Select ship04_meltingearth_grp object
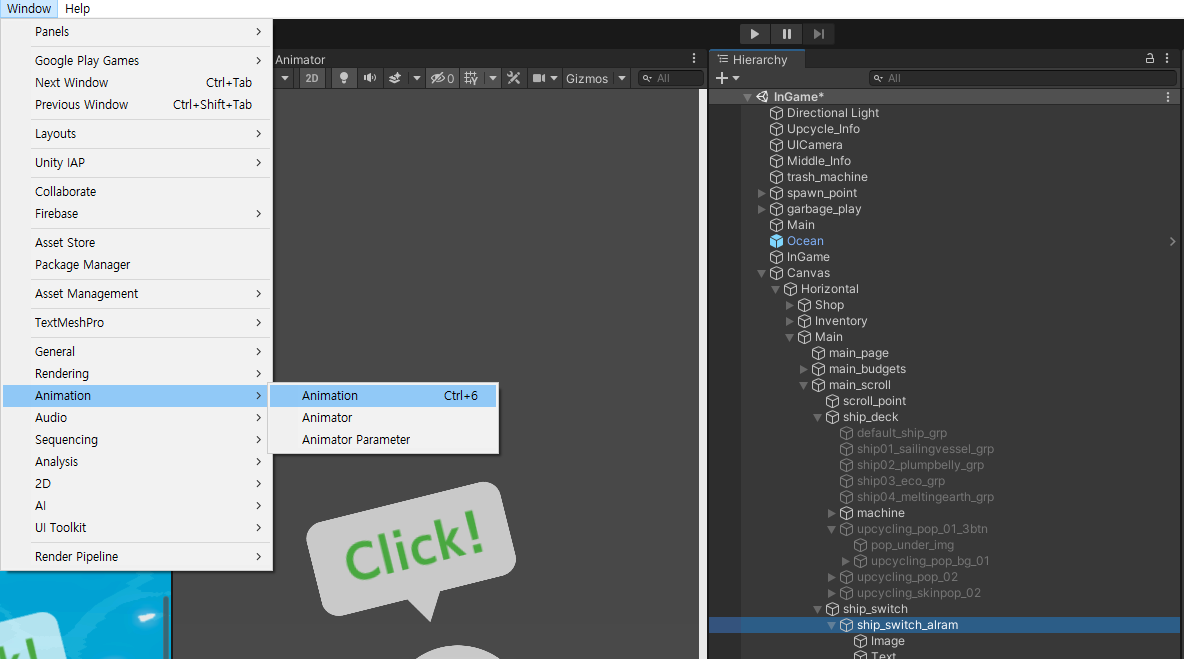1184x659 pixels. point(925,497)
